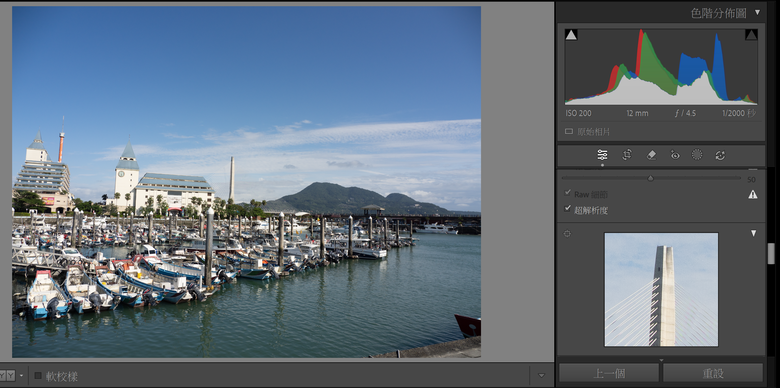Click the small bottom panel collapse arrow
This screenshot has height=388, width=780.
tap(661, 360)
